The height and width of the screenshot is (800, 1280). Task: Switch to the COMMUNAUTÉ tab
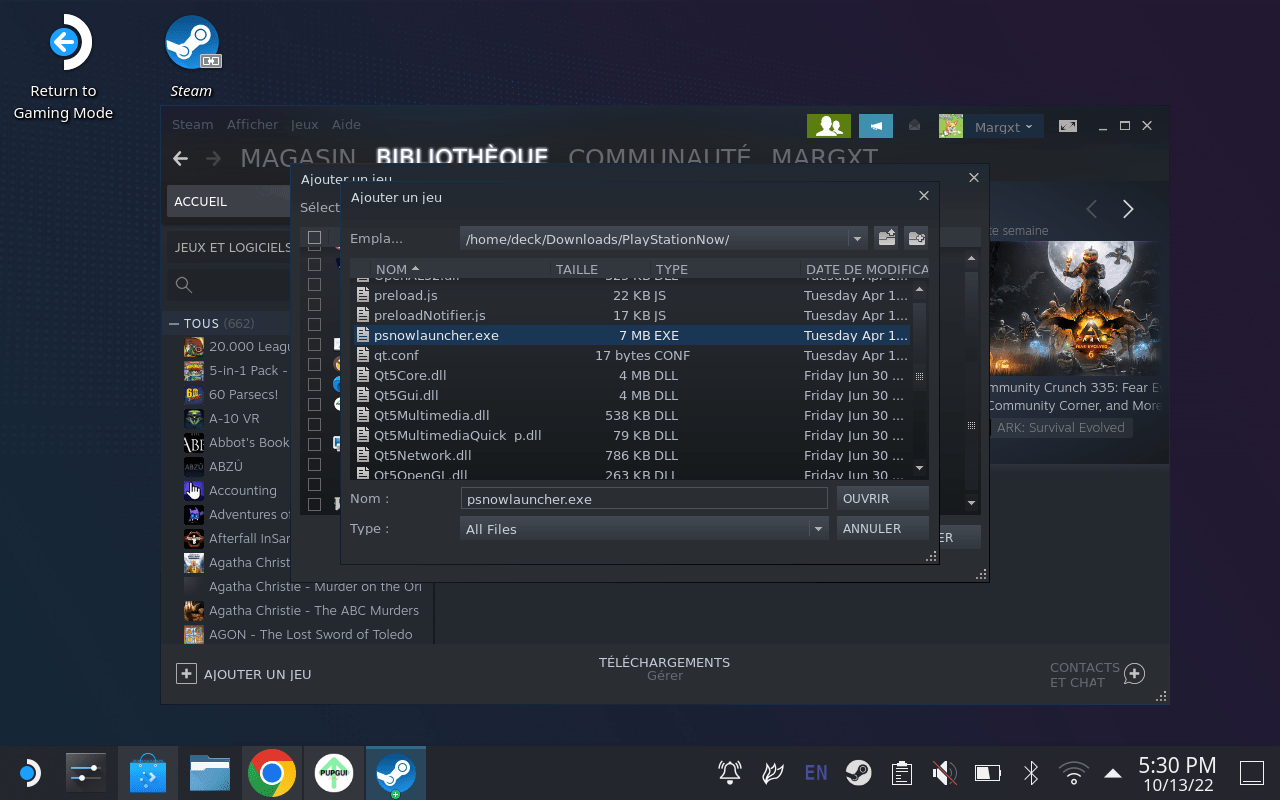tap(659, 157)
